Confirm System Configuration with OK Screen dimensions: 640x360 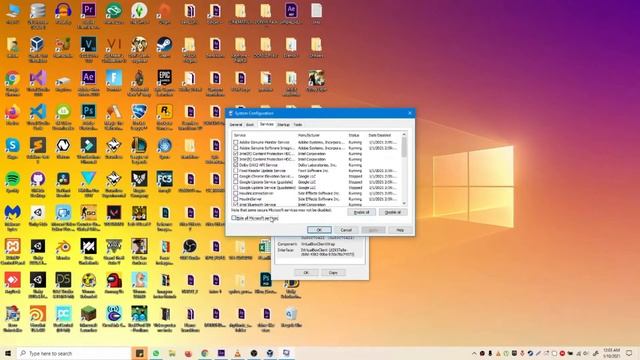319,230
